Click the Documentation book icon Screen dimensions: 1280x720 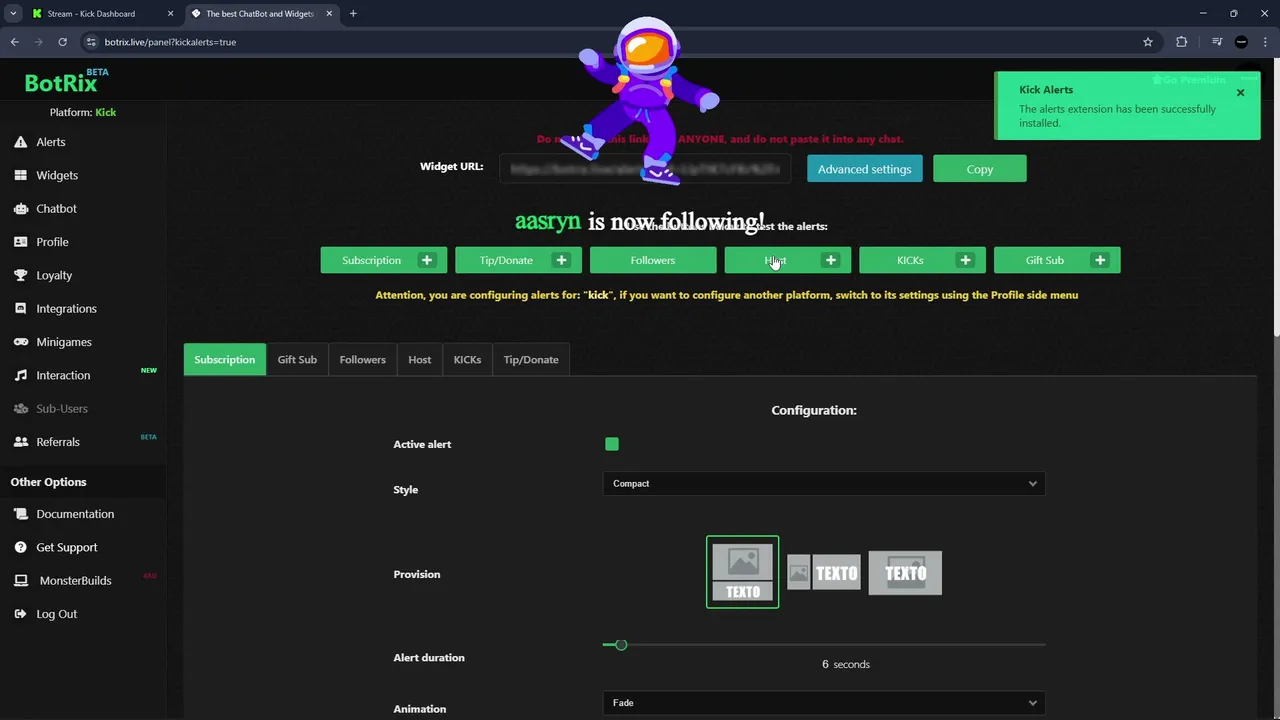[20, 514]
